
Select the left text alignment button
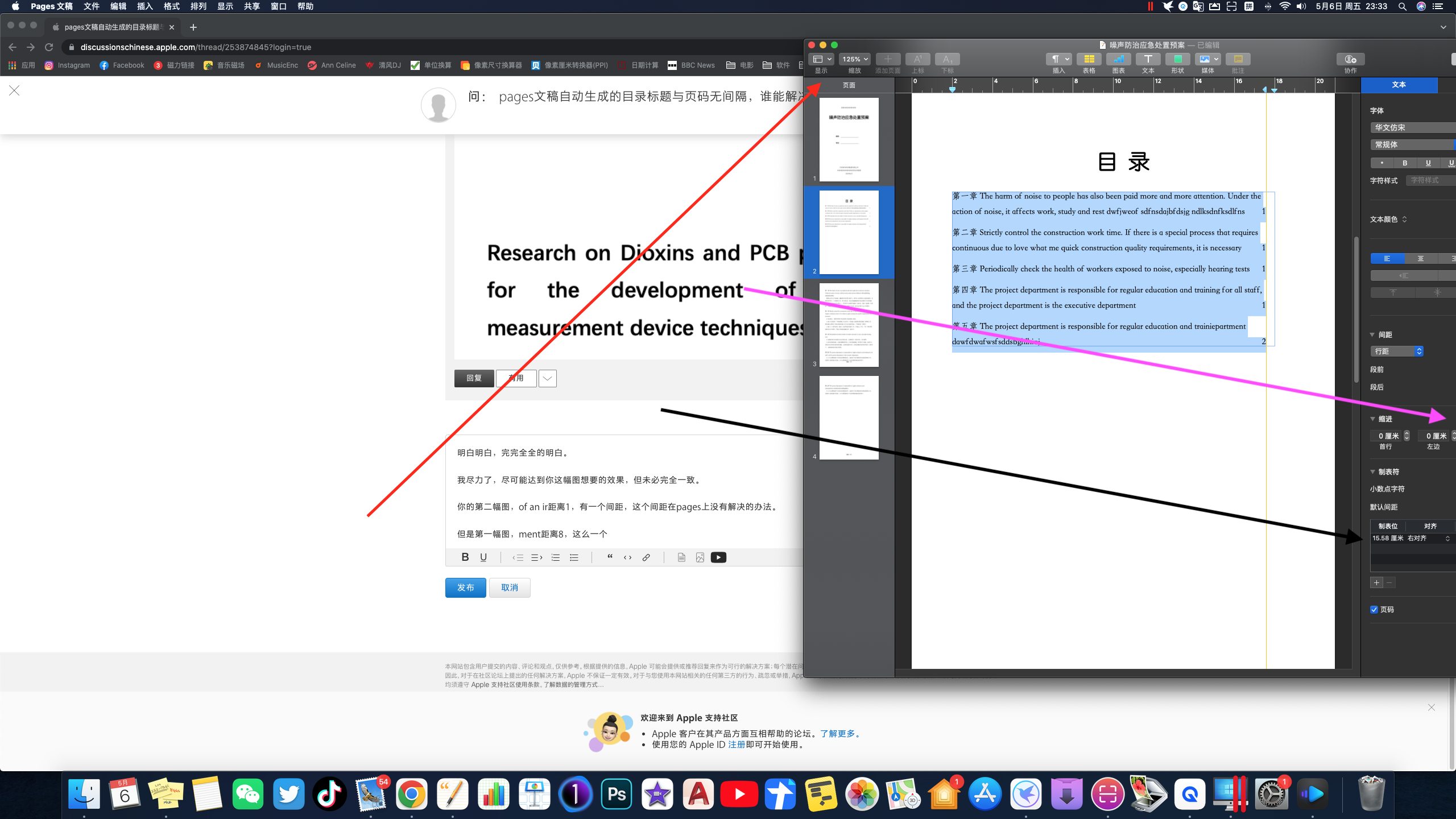click(x=1387, y=259)
